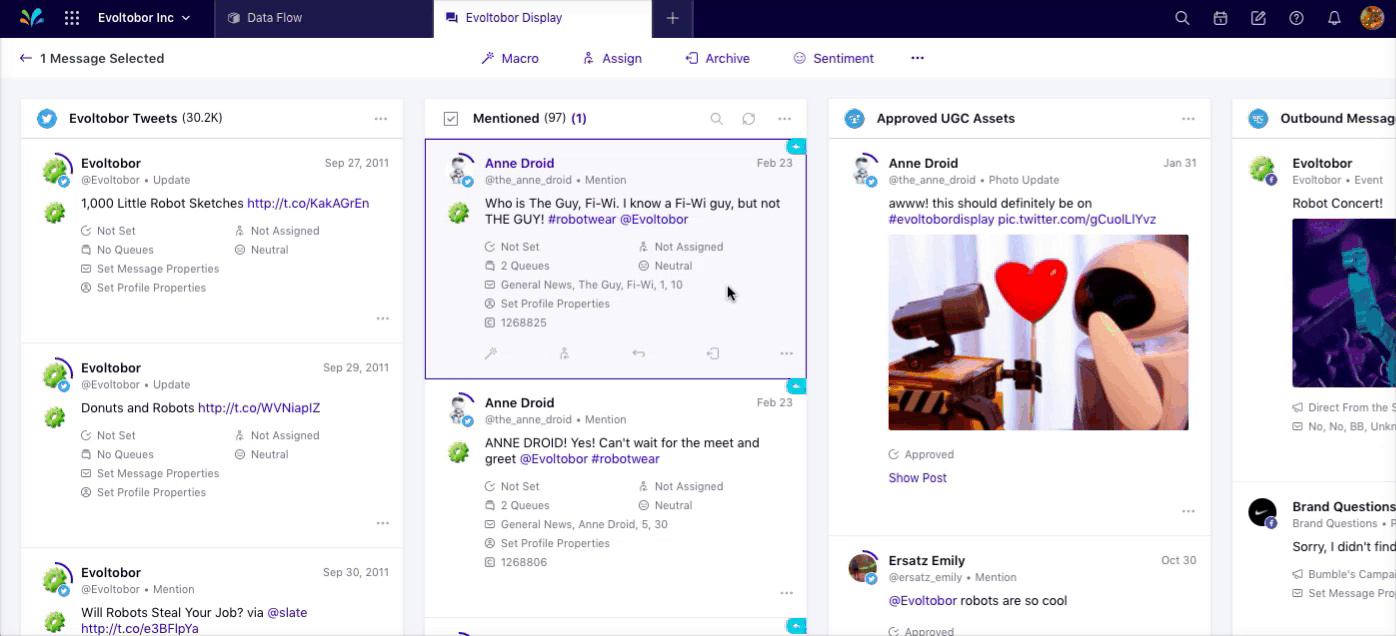This screenshot has width=1396, height=636.
Task: Click reply badge on selected message corner
Action: point(797,147)
